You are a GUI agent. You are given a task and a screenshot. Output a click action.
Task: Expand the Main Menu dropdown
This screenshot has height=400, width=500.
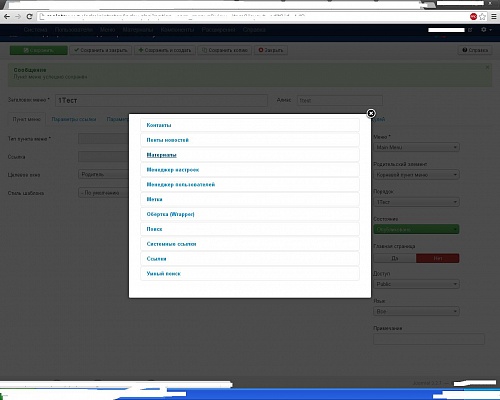click(x=416, y=147)
